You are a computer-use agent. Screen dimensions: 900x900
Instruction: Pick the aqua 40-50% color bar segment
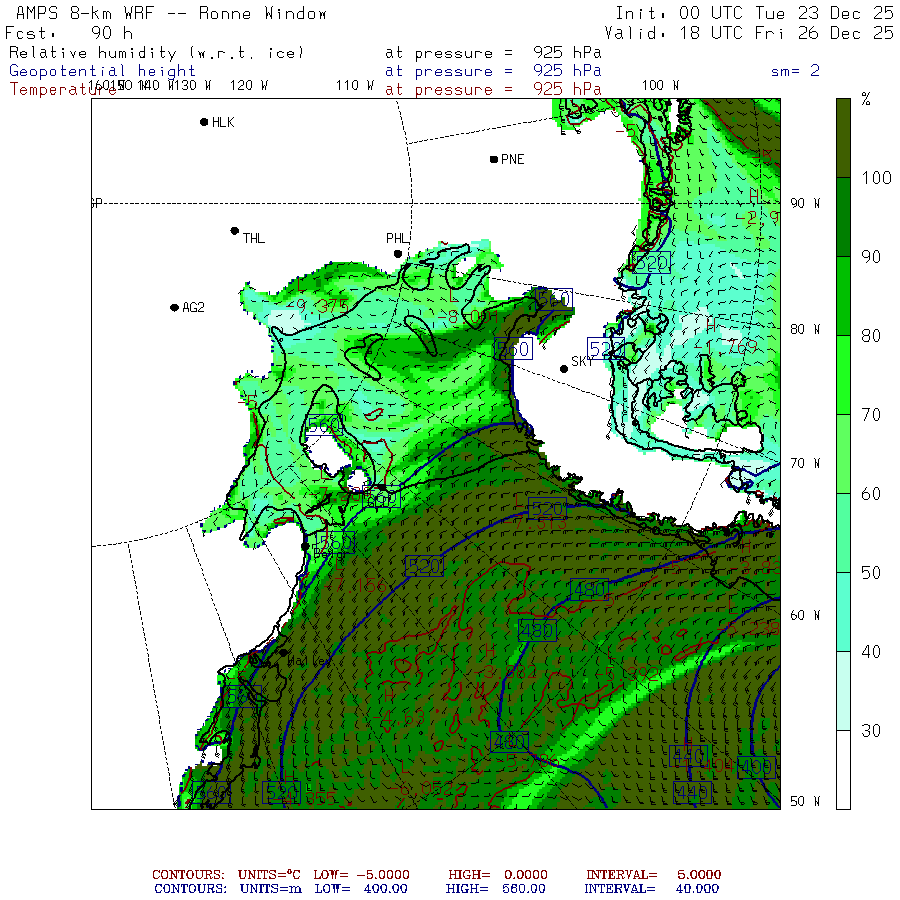[843, 612]
